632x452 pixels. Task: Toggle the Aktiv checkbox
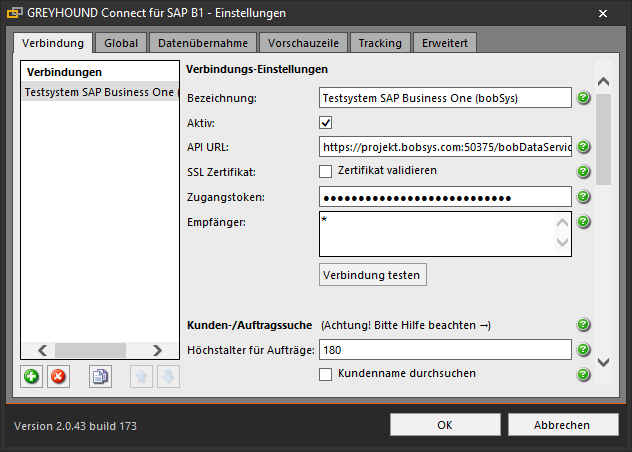click(326, 123)
